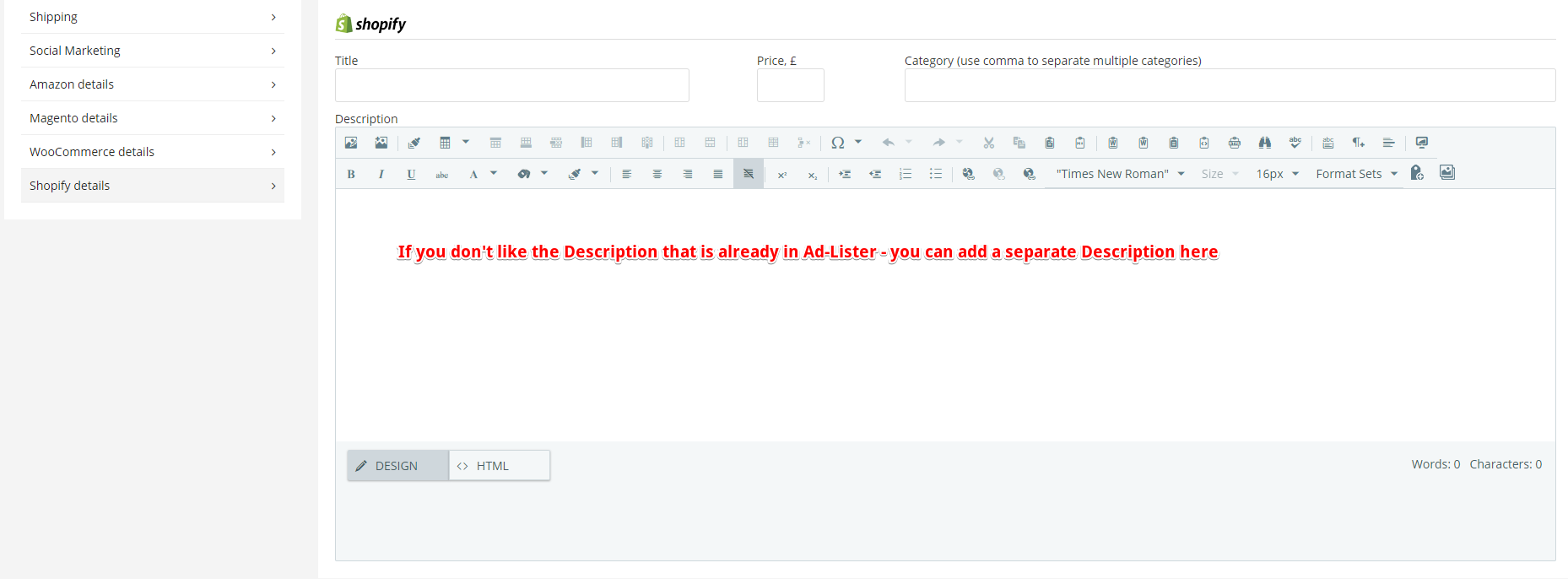Open the Format Sets dropdown
1568x579 pixels.
pyautogui.click(x=1357, y=174)
